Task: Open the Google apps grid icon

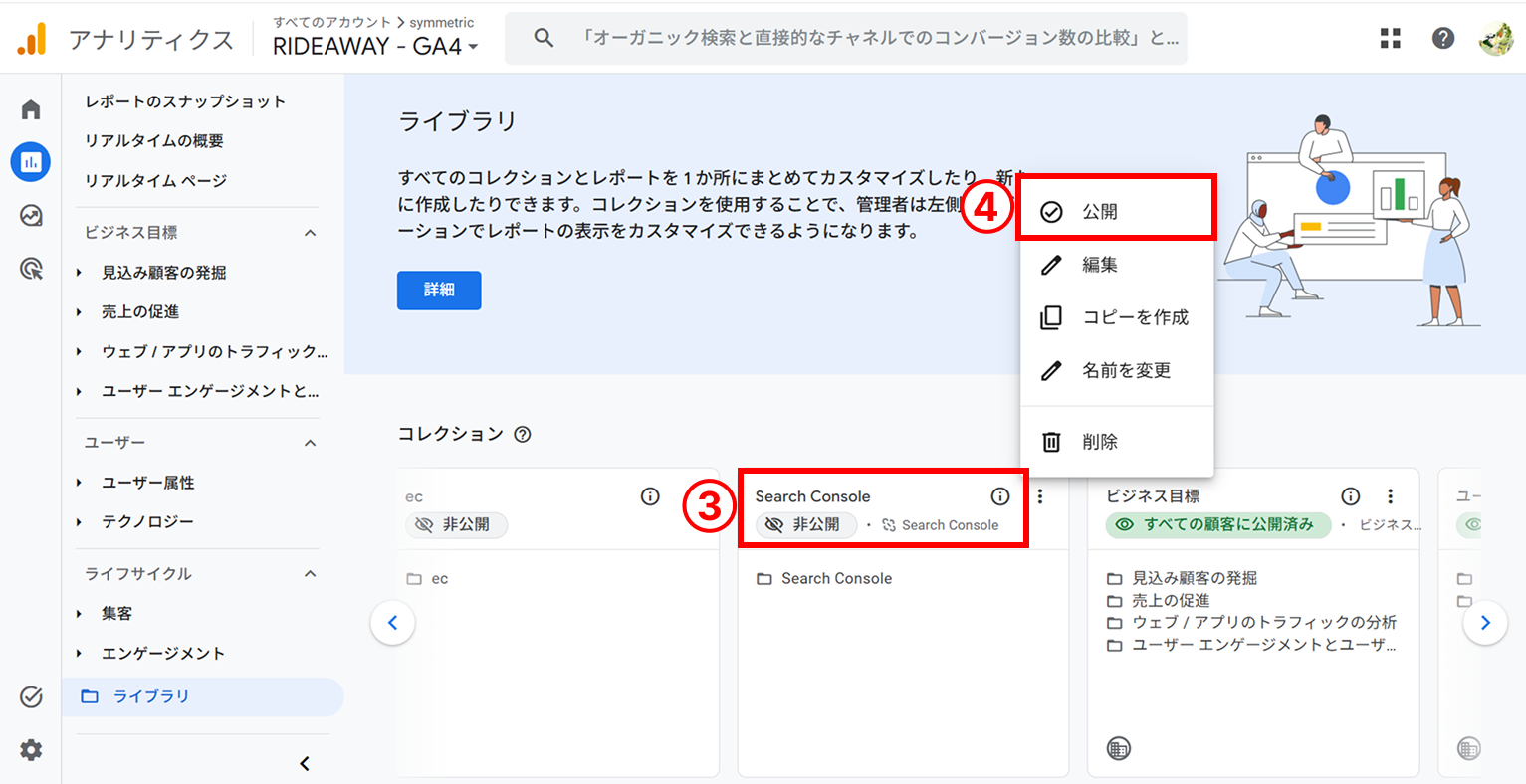Action: pyautogui.click(x=1391, y=38)
